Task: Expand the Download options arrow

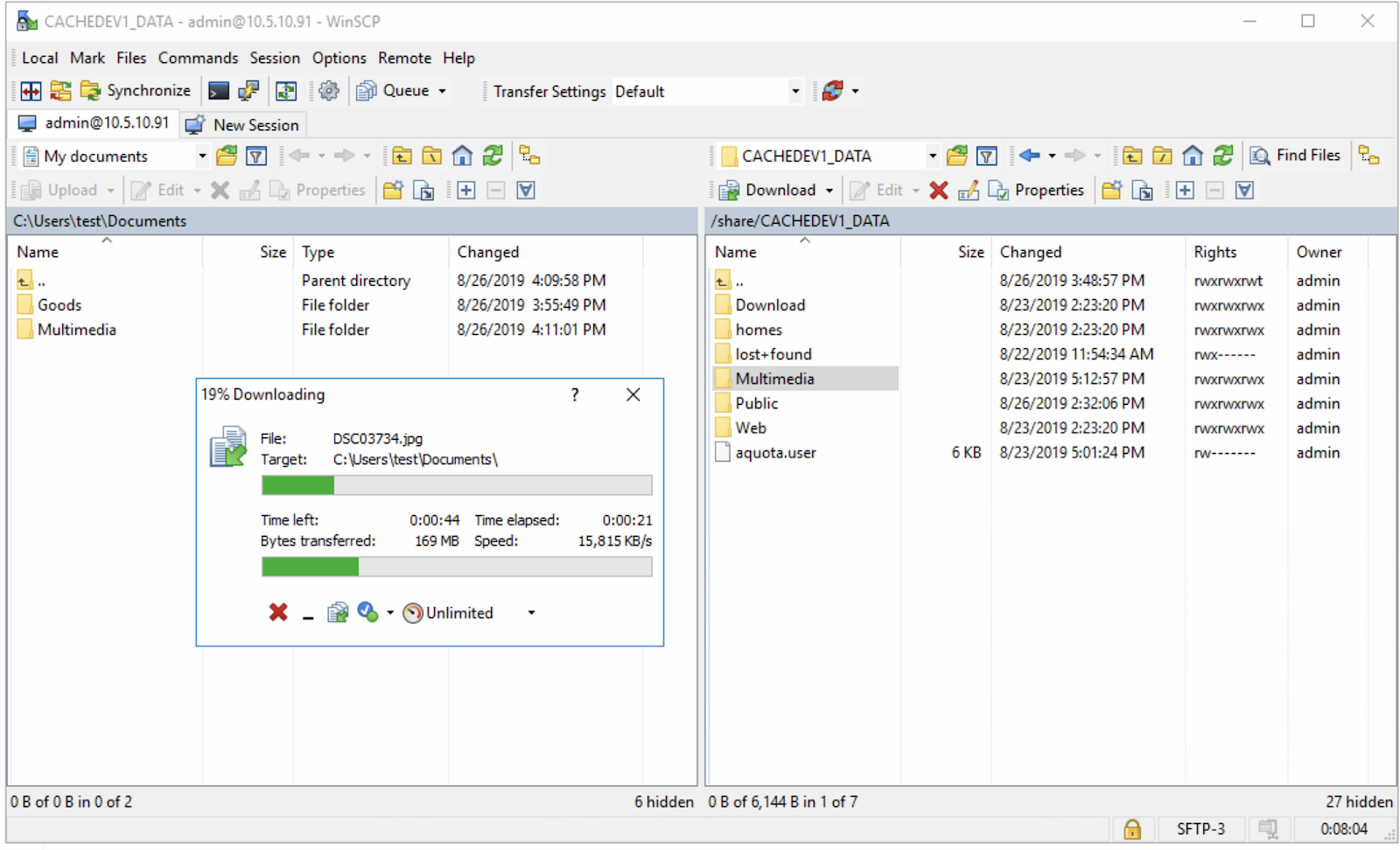Action: point(829,191)
